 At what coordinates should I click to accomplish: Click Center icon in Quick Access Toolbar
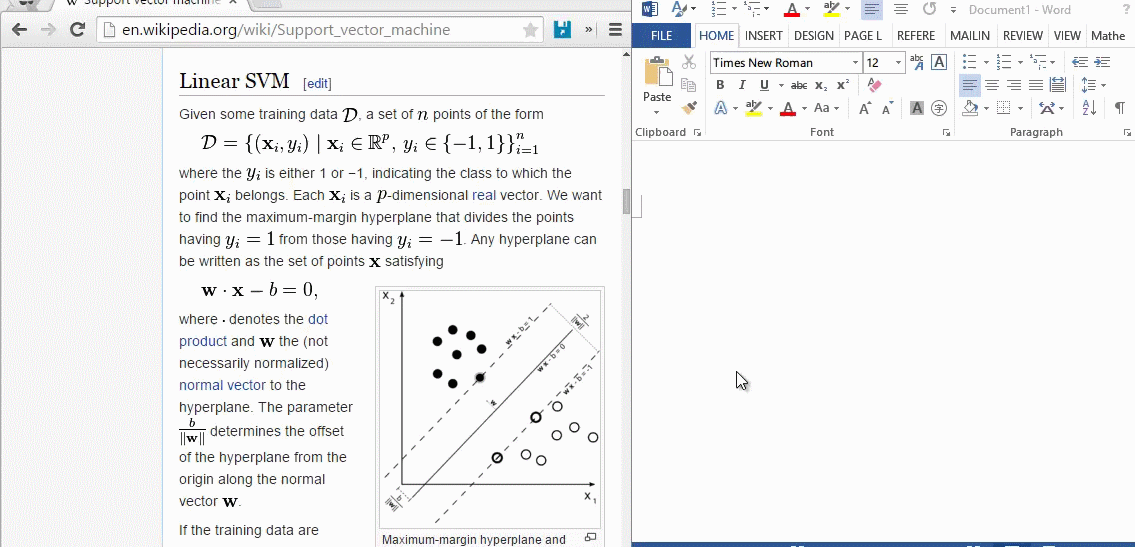(901, 9)
